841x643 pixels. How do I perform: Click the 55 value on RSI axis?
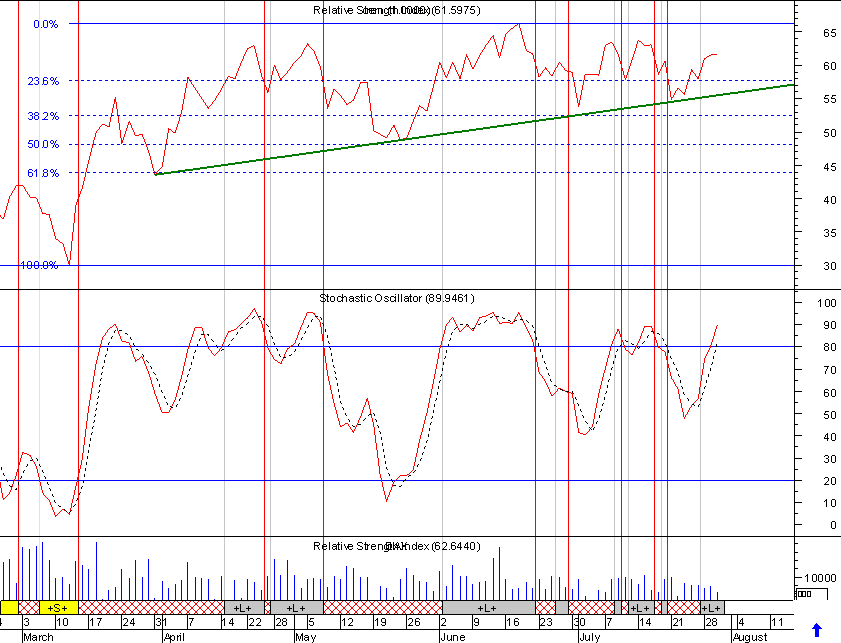point(830,99)
